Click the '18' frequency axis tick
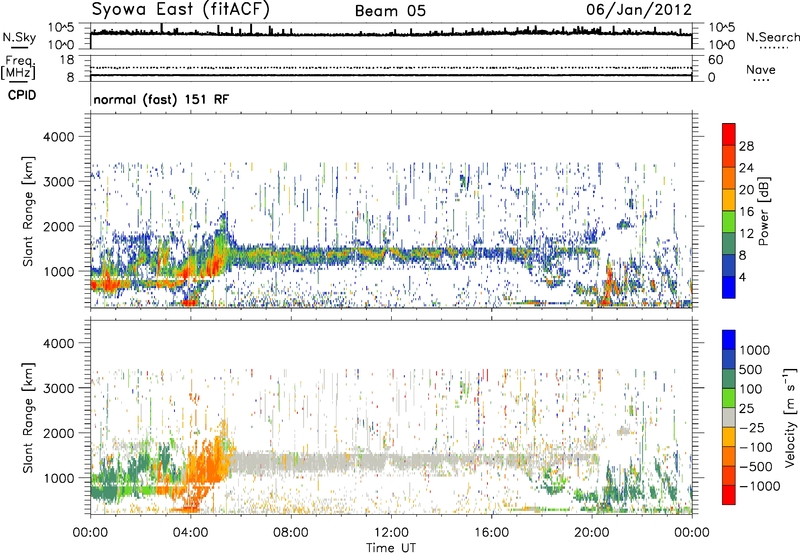The image size is (800, 554). (x=67, y=60)
